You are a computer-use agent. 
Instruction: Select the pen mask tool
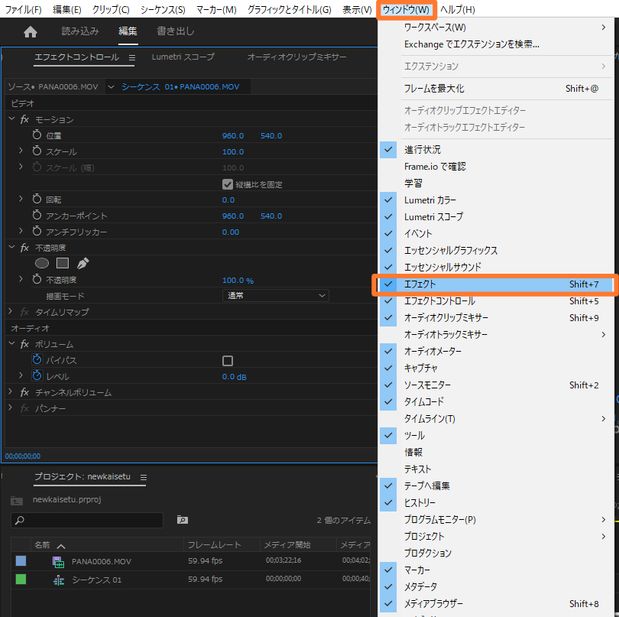click(x=83, y=263)
